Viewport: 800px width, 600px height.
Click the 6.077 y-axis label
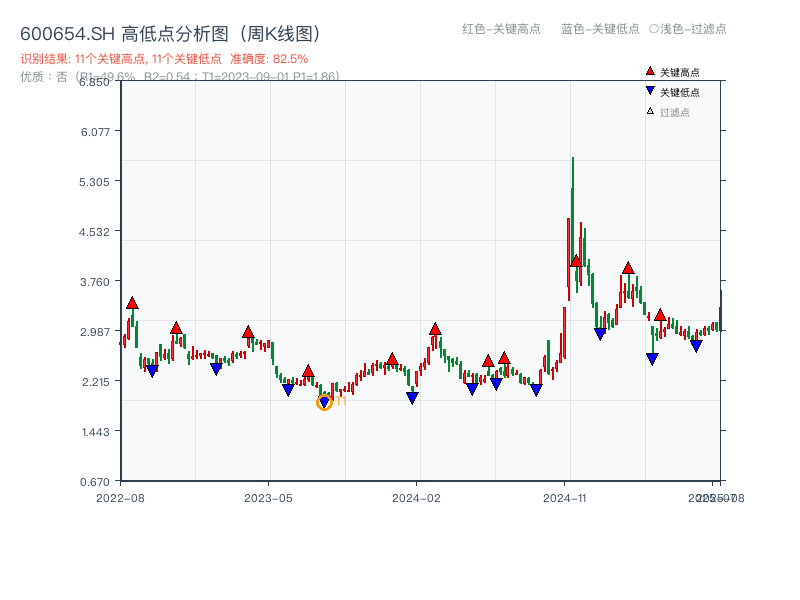tap(95, 132)
